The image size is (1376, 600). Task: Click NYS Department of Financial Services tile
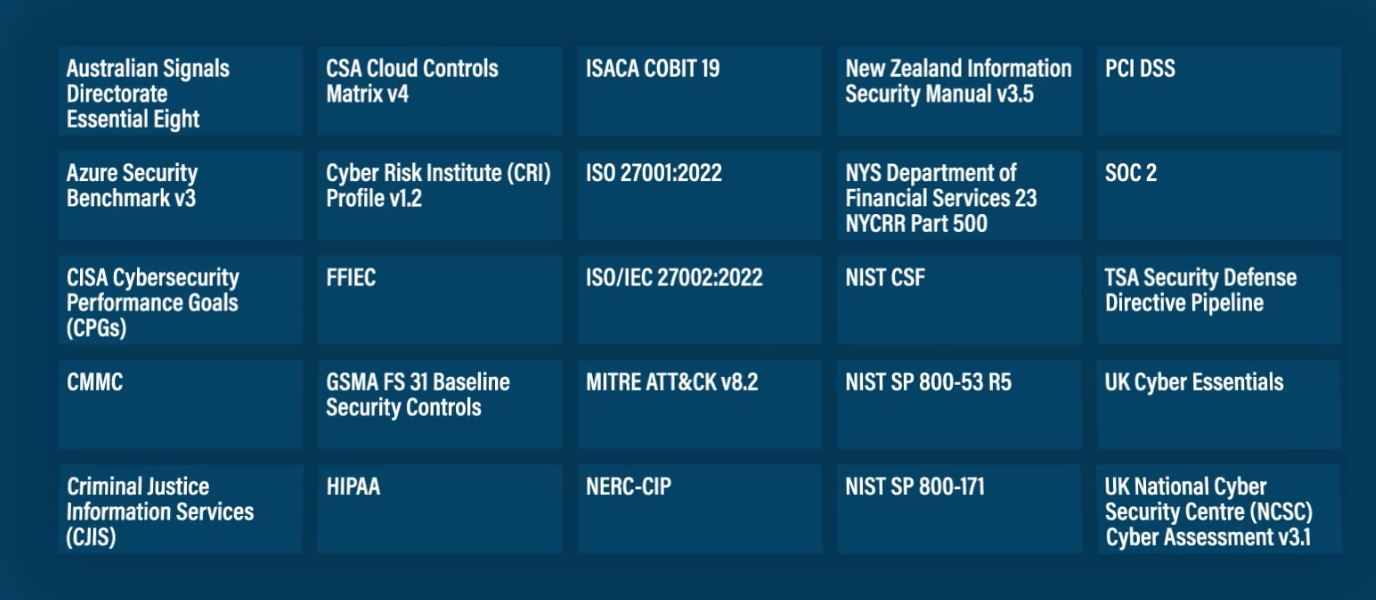tap(959, 195)
